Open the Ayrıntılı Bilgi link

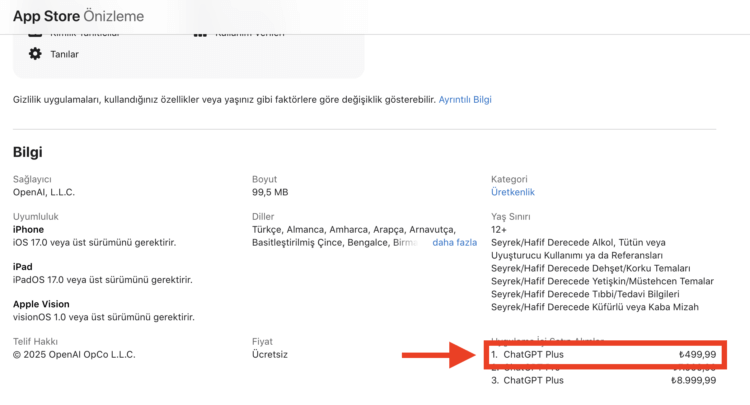pyautogui.click(x=465, y=99)
